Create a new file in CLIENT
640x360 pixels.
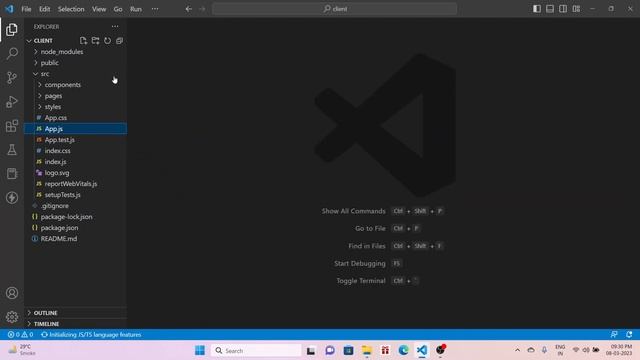tap(83, 40)
